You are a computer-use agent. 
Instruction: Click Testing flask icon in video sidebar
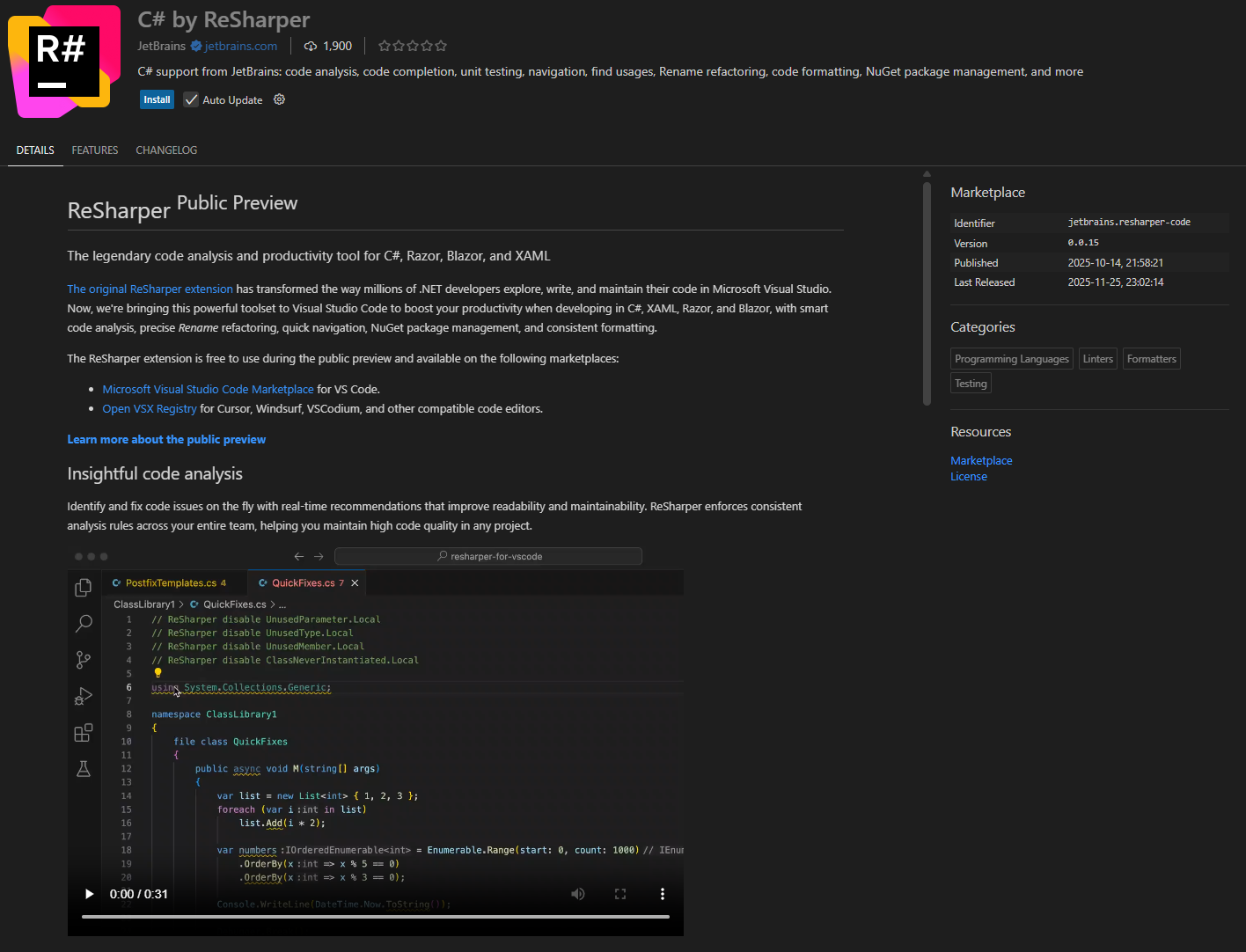(x=84, y=769)
